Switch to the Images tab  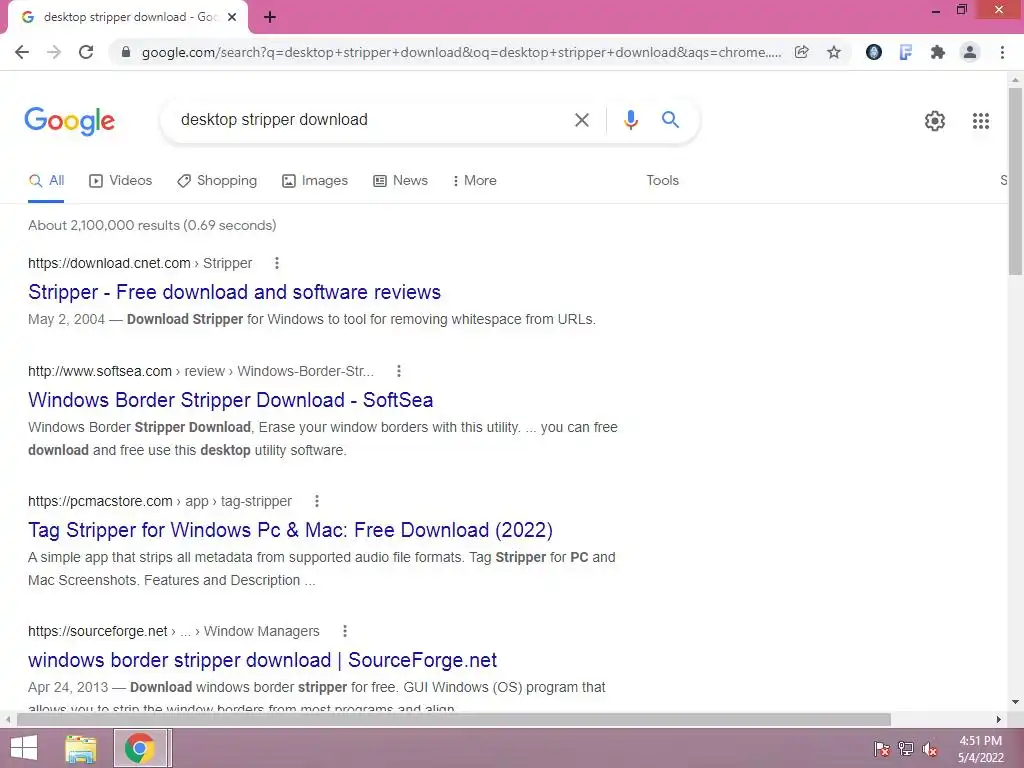(x=315, y=181)
